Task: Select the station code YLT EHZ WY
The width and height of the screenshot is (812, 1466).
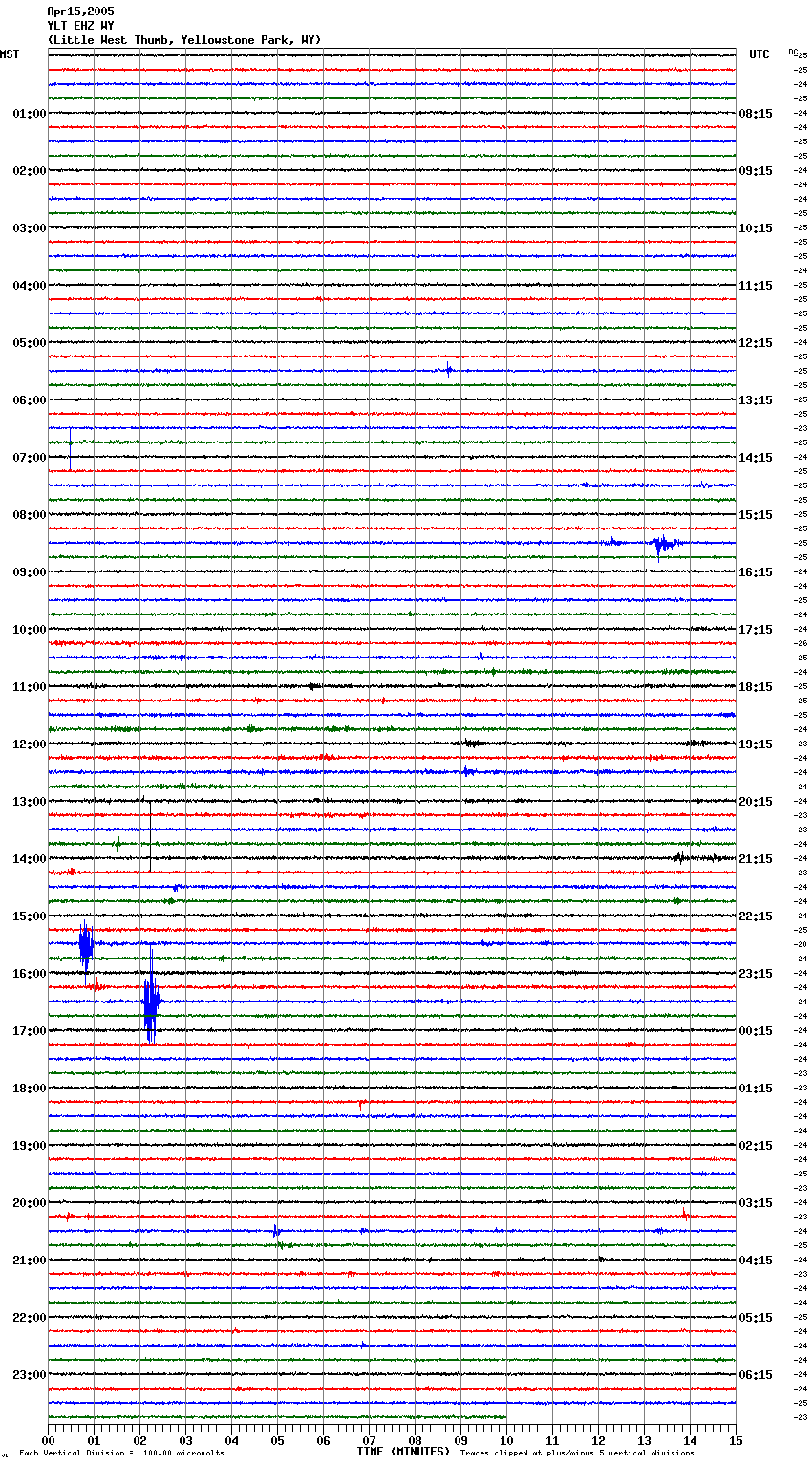Action: pos(80,26)
